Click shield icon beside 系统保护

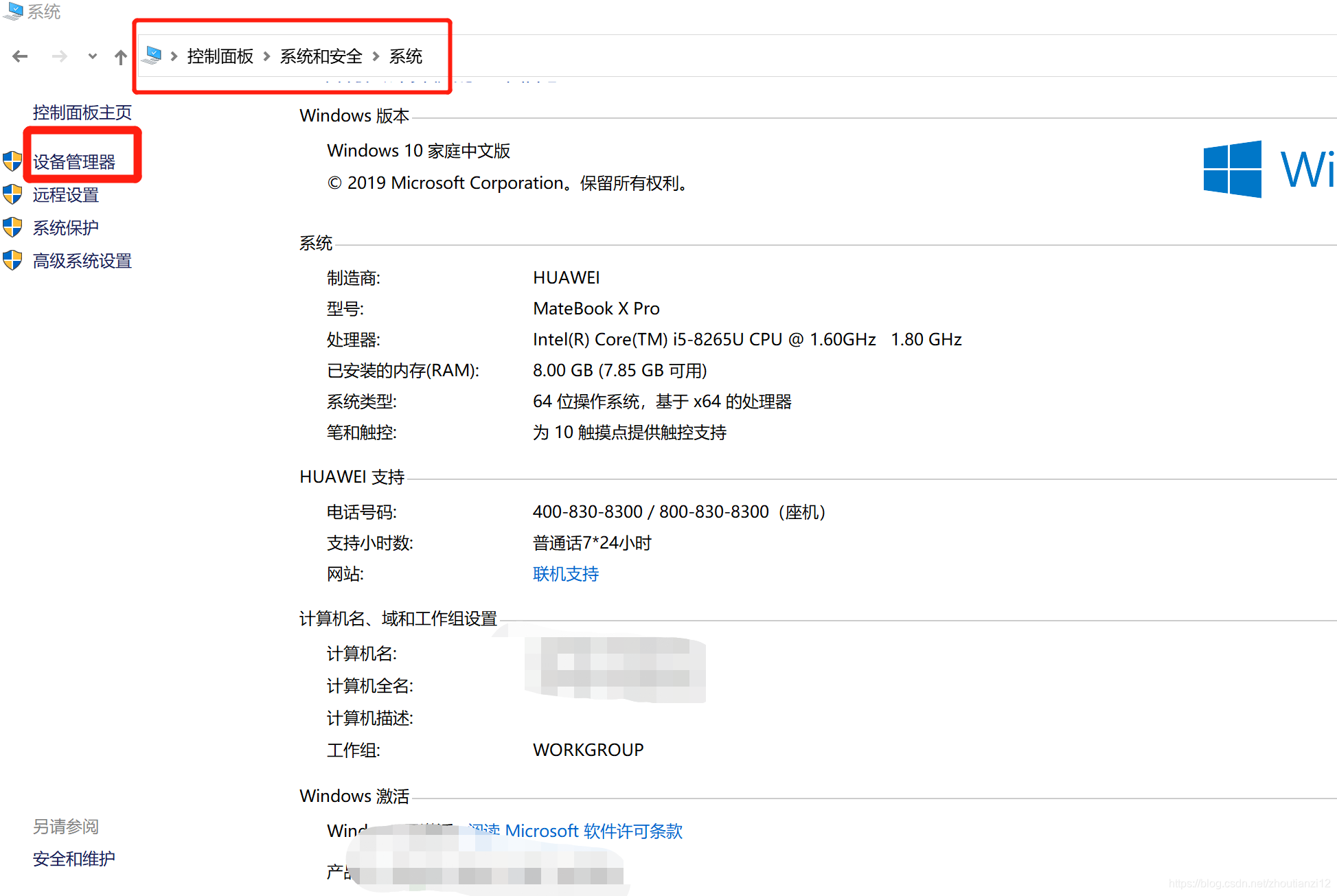coord(12,227)
